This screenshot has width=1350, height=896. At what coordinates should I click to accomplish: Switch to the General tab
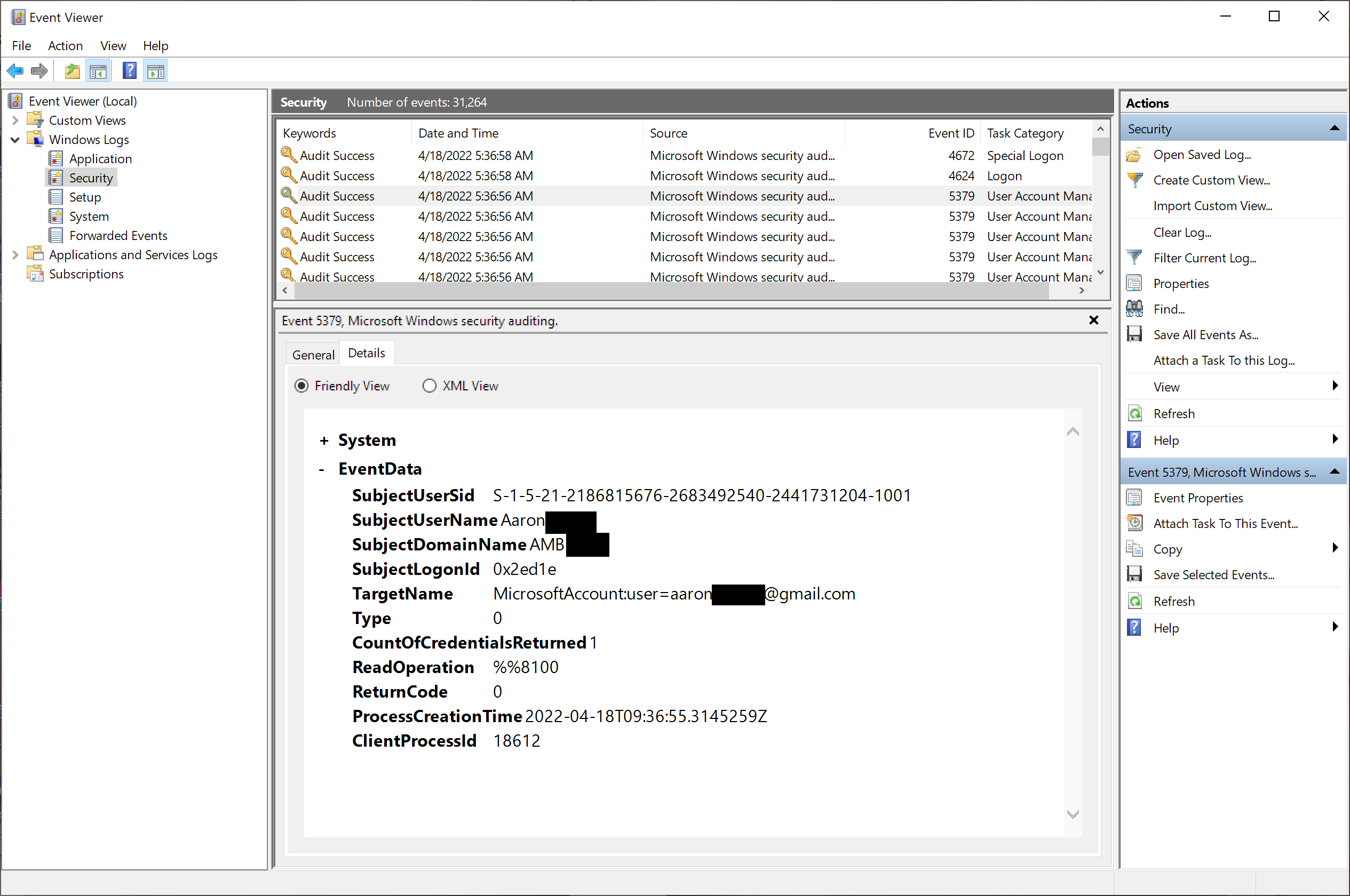(313, 354)
